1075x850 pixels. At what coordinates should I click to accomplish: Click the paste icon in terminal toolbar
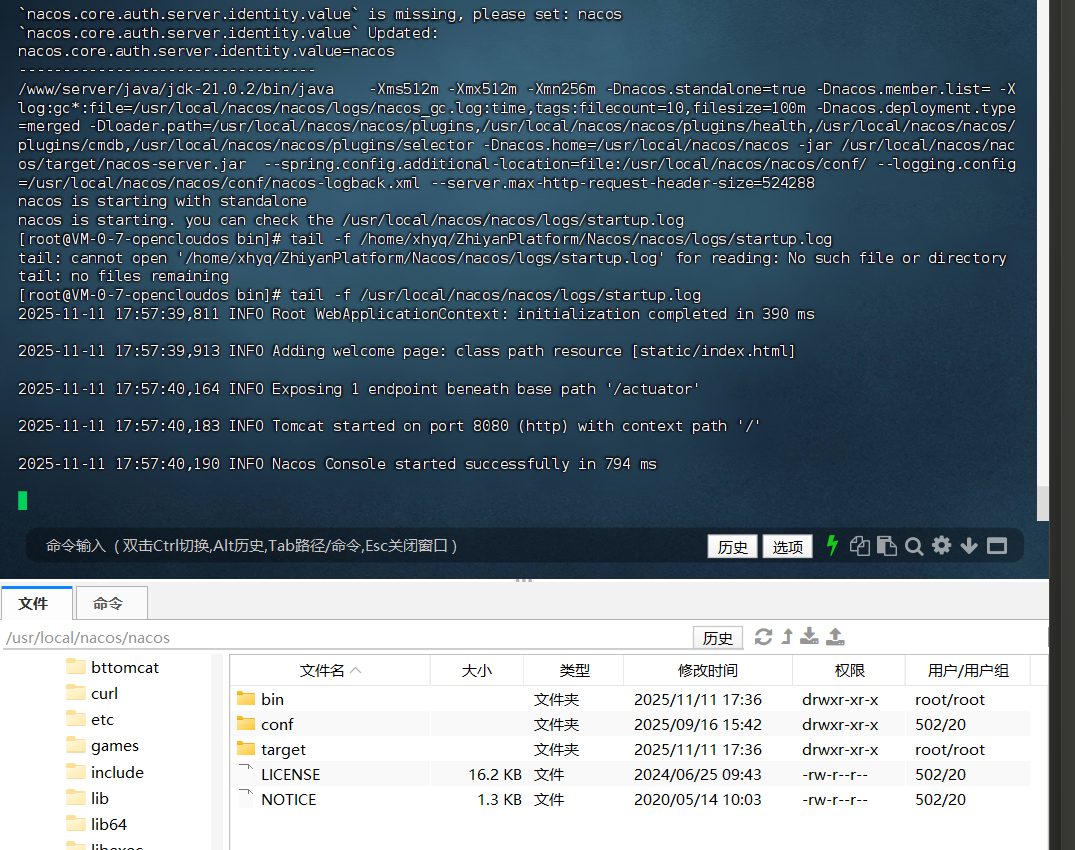[886, 546]
